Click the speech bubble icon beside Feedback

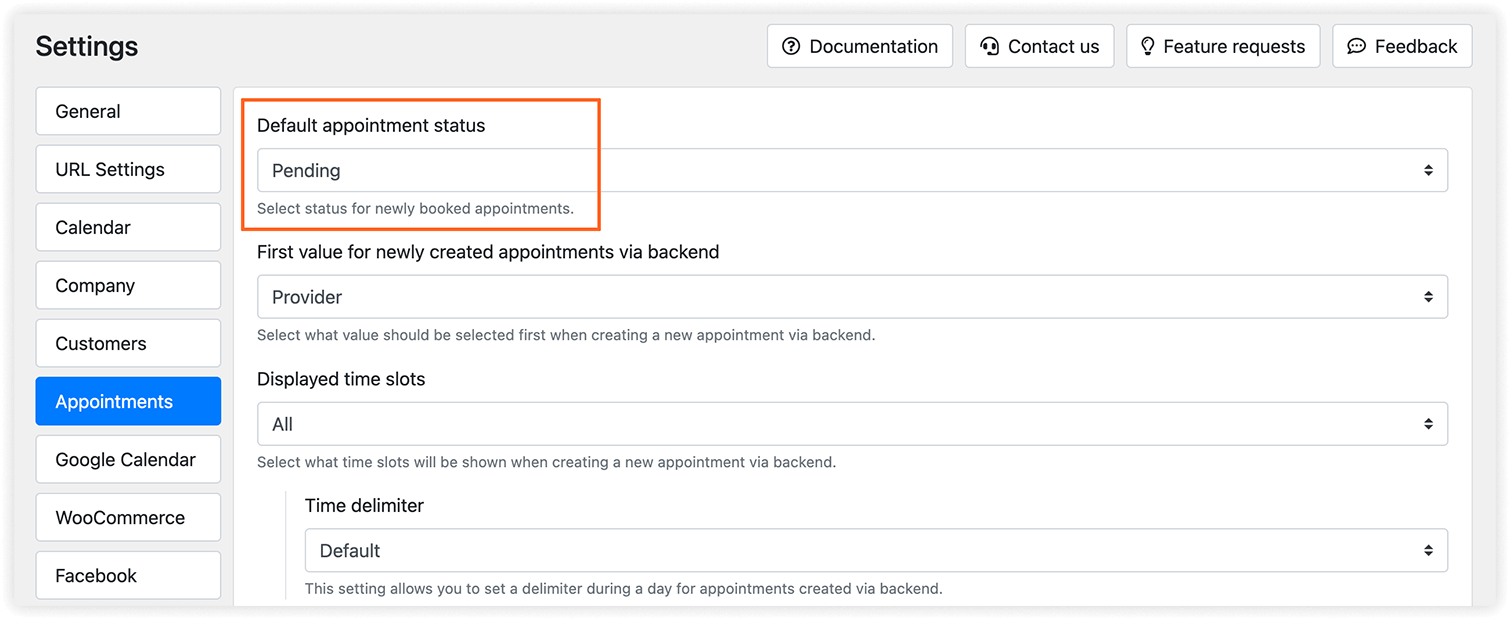pyautogui.click(x=1356, y=46)
